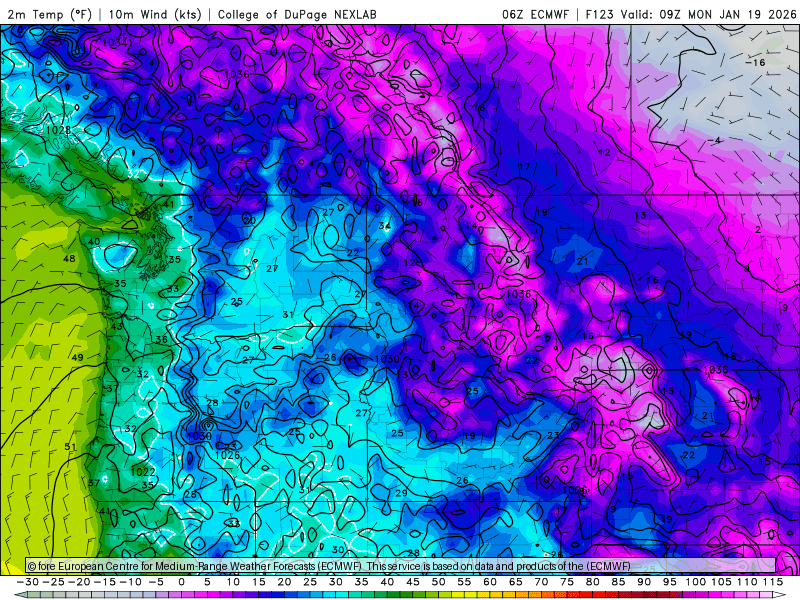Click the "51" temperature value offshore
This screenshot has width=800, height=600.
click(x=70, y=447)
